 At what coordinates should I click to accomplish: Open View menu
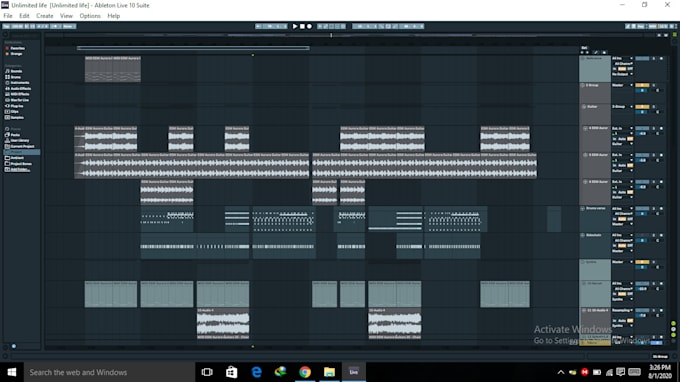pyautogui.click(x=66, y=16)
